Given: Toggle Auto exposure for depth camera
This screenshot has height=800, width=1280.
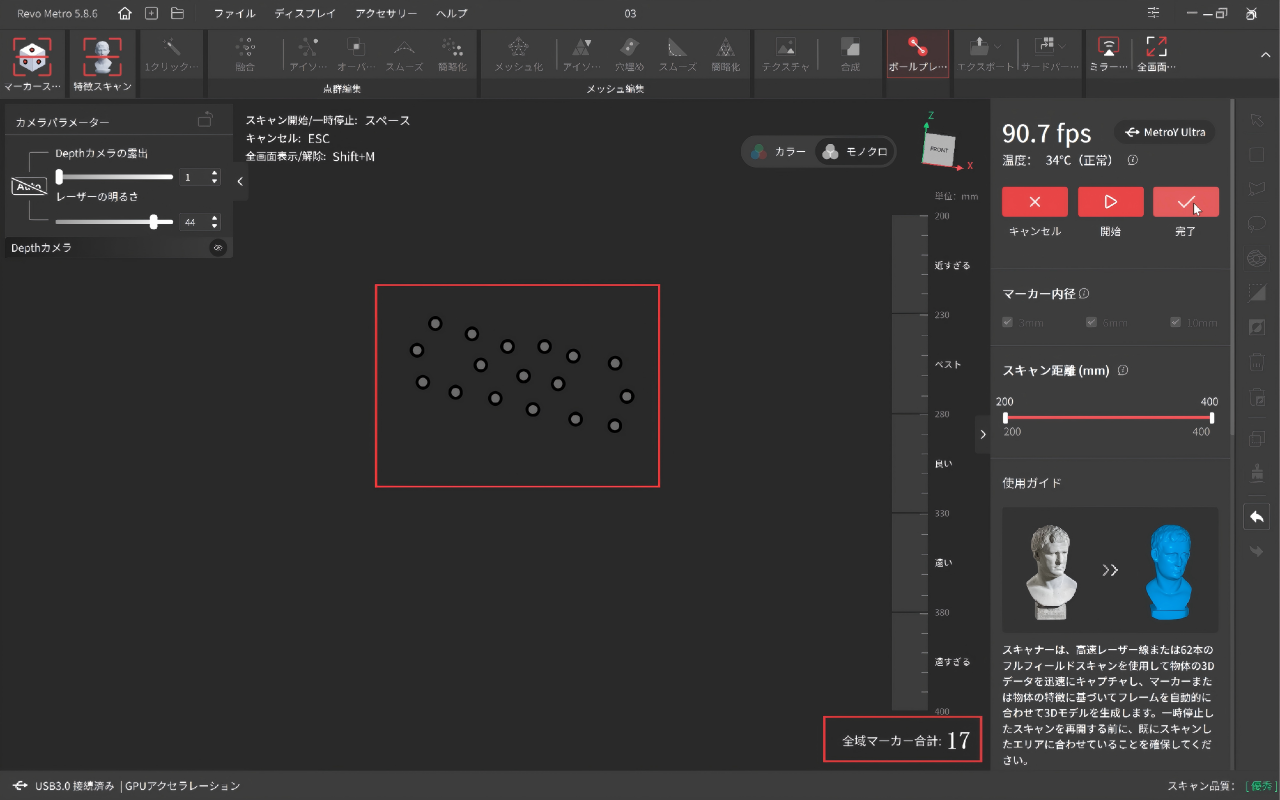Looking at the screenshot, I should (x=28, y=186).
